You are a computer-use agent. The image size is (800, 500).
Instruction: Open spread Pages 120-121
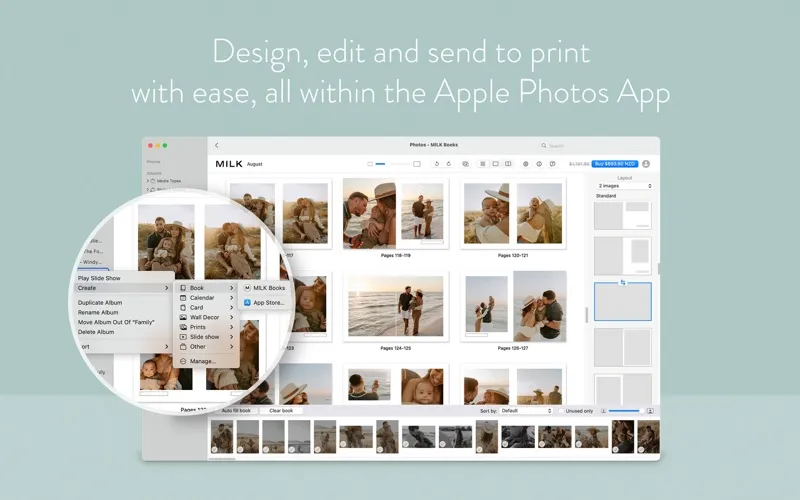513,213
